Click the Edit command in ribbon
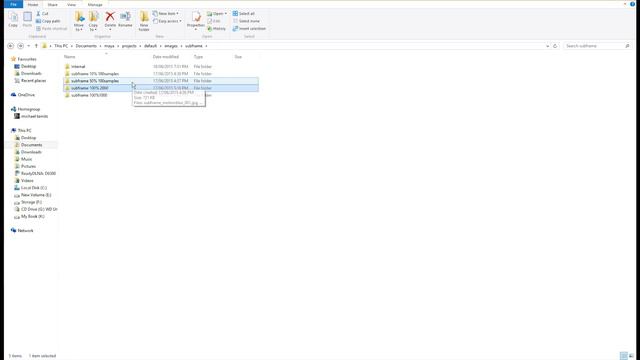Image resolution: width=640 pixels, height=360 pixels. pos(214,21)
